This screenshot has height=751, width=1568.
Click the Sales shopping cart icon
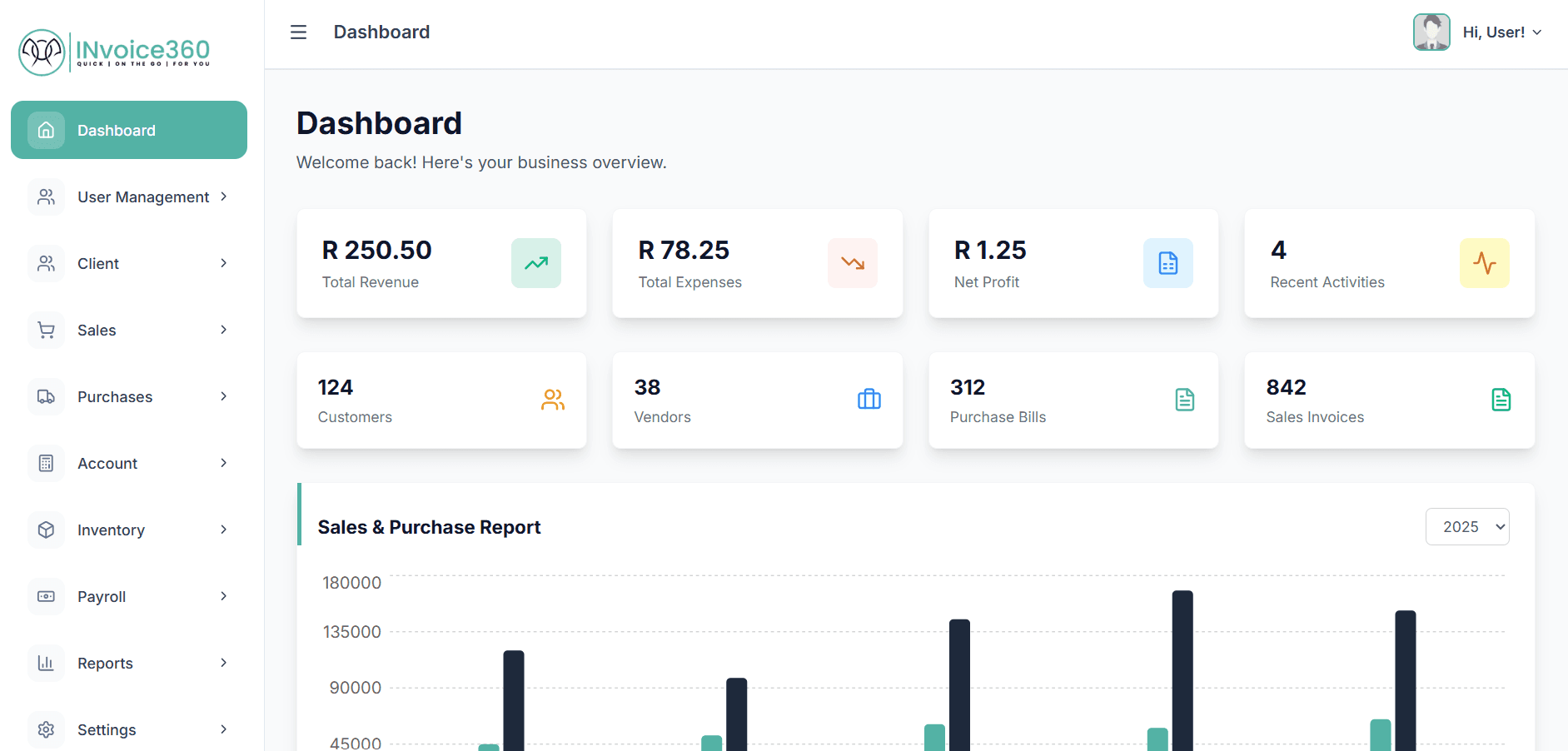tap(46, 330)
